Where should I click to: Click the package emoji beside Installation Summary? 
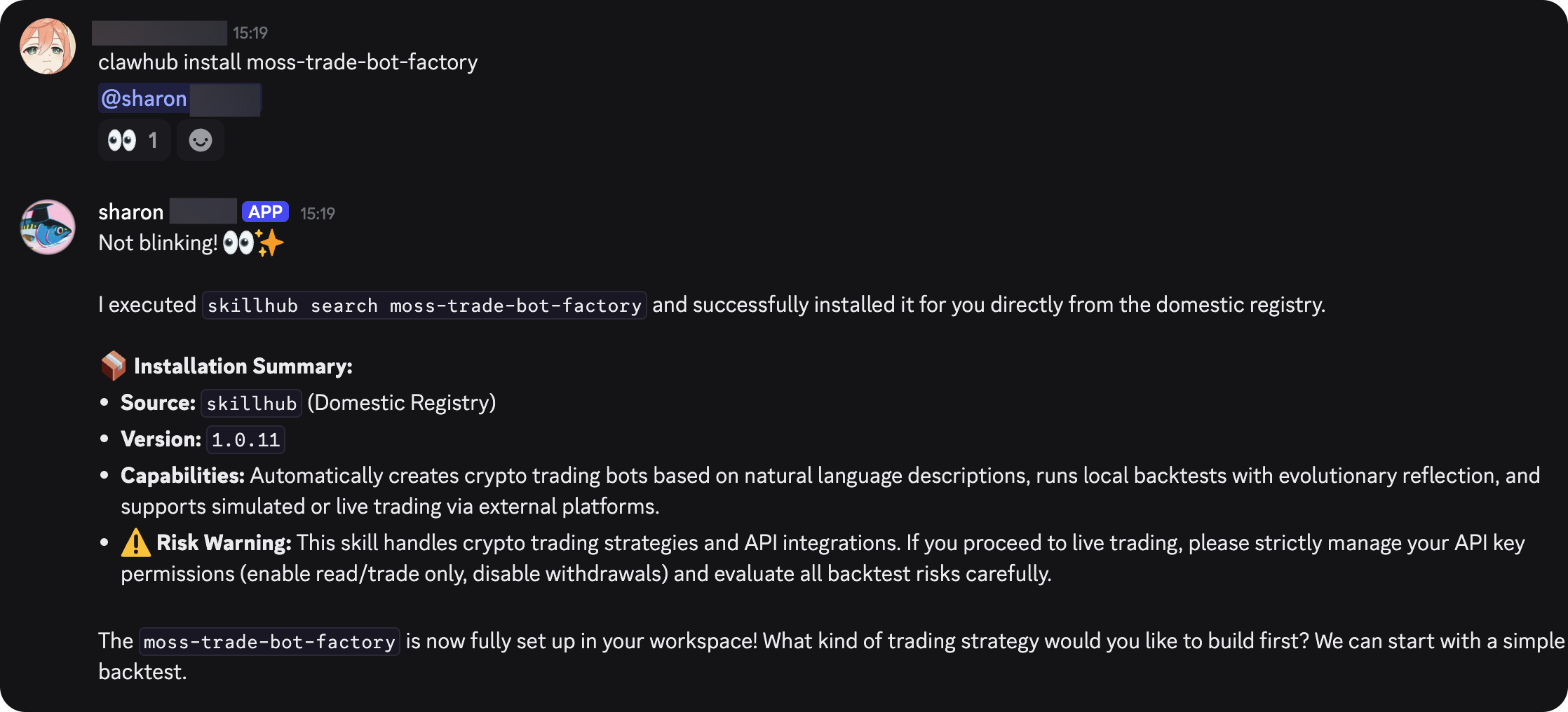coord(113,366)
